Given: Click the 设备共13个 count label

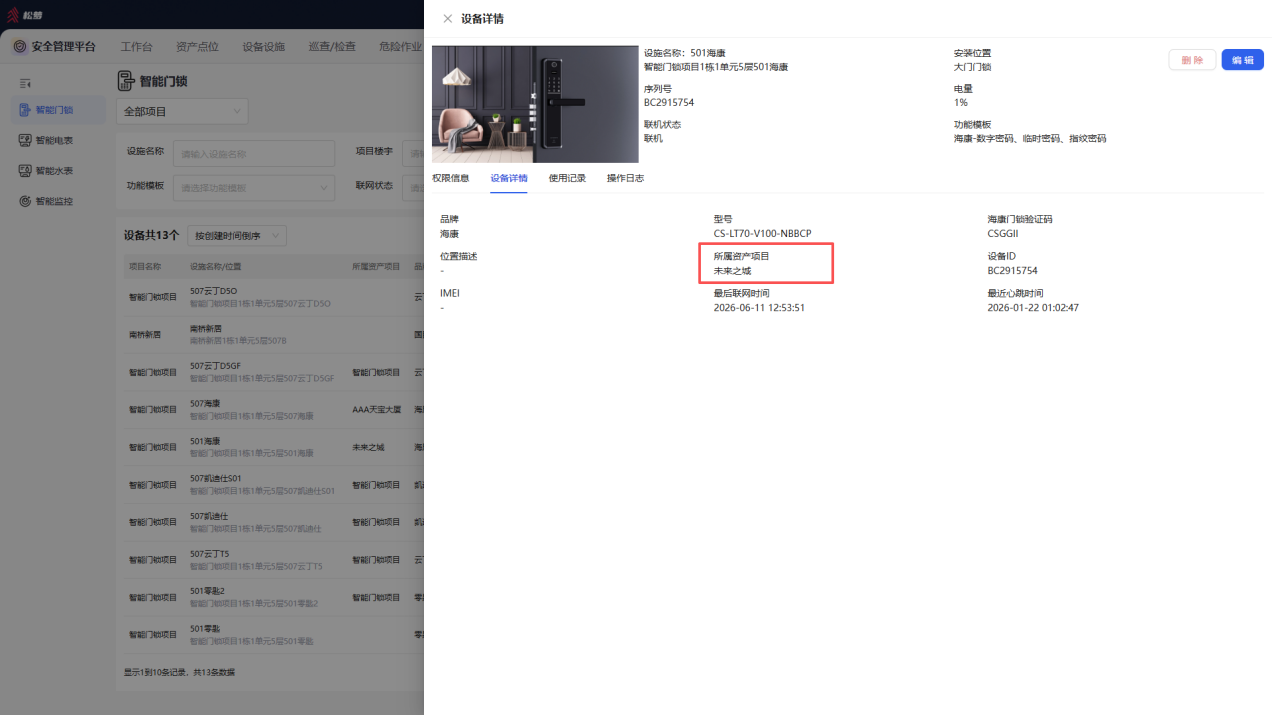Looking at the screenshot, I should [151, 236].
